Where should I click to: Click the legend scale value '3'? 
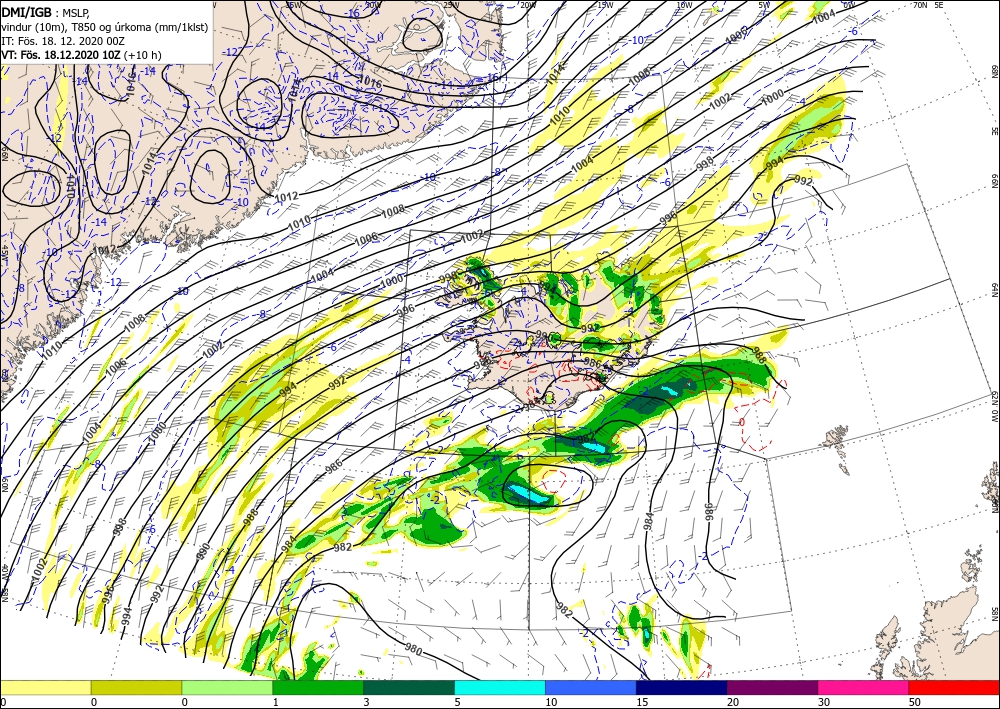click(x=367, y=702)
